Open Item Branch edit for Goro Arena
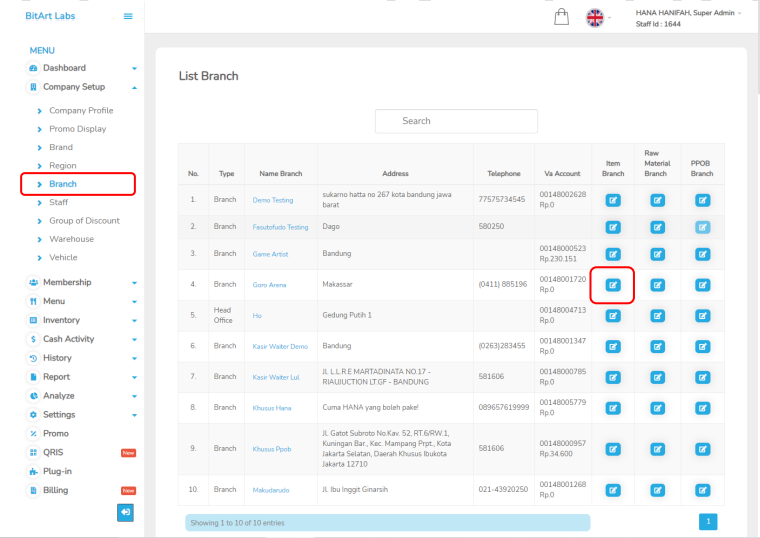760x538 pixels. pos(613,285)
